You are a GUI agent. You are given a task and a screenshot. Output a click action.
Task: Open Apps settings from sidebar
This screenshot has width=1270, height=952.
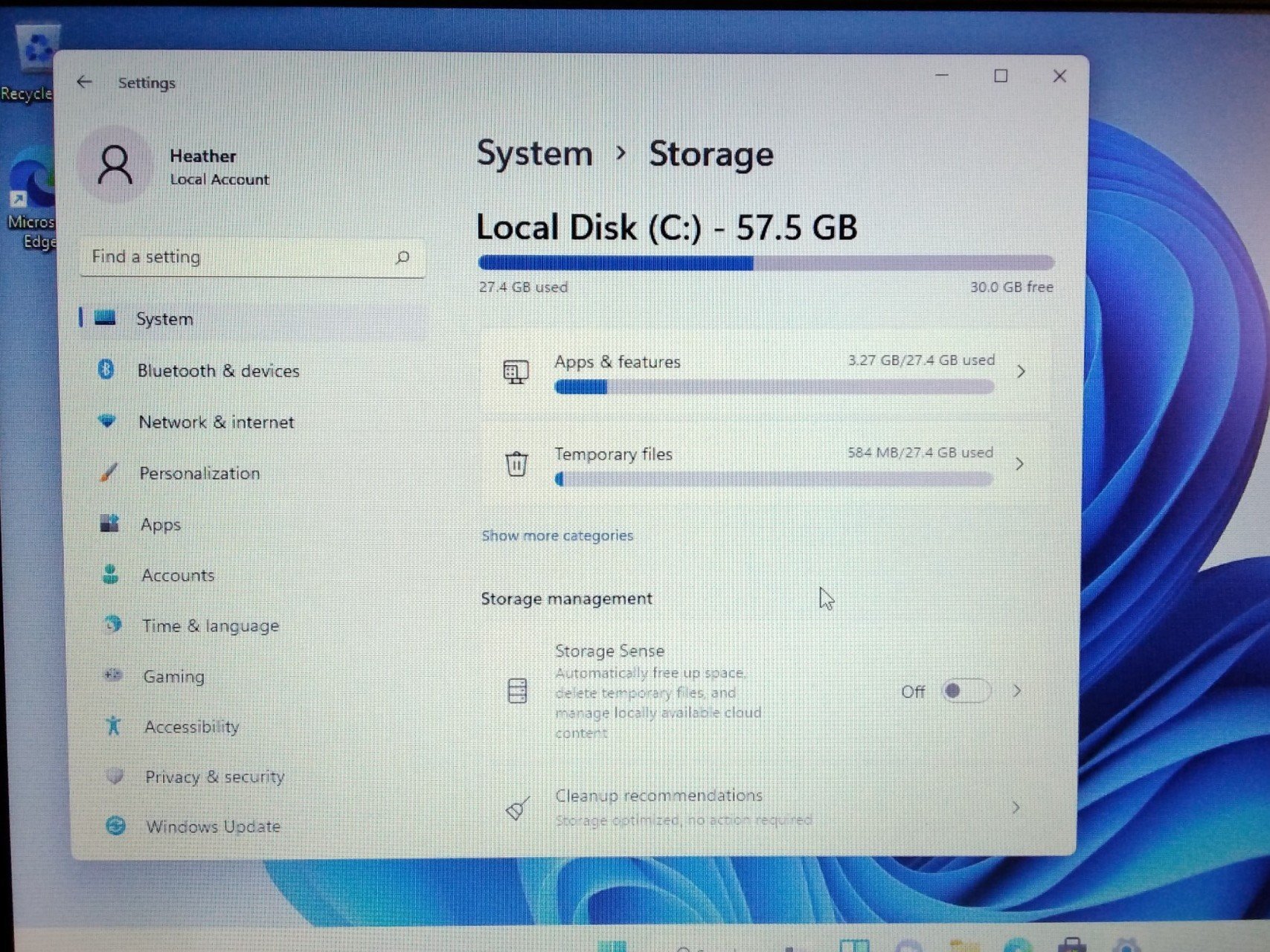(253, 524)
